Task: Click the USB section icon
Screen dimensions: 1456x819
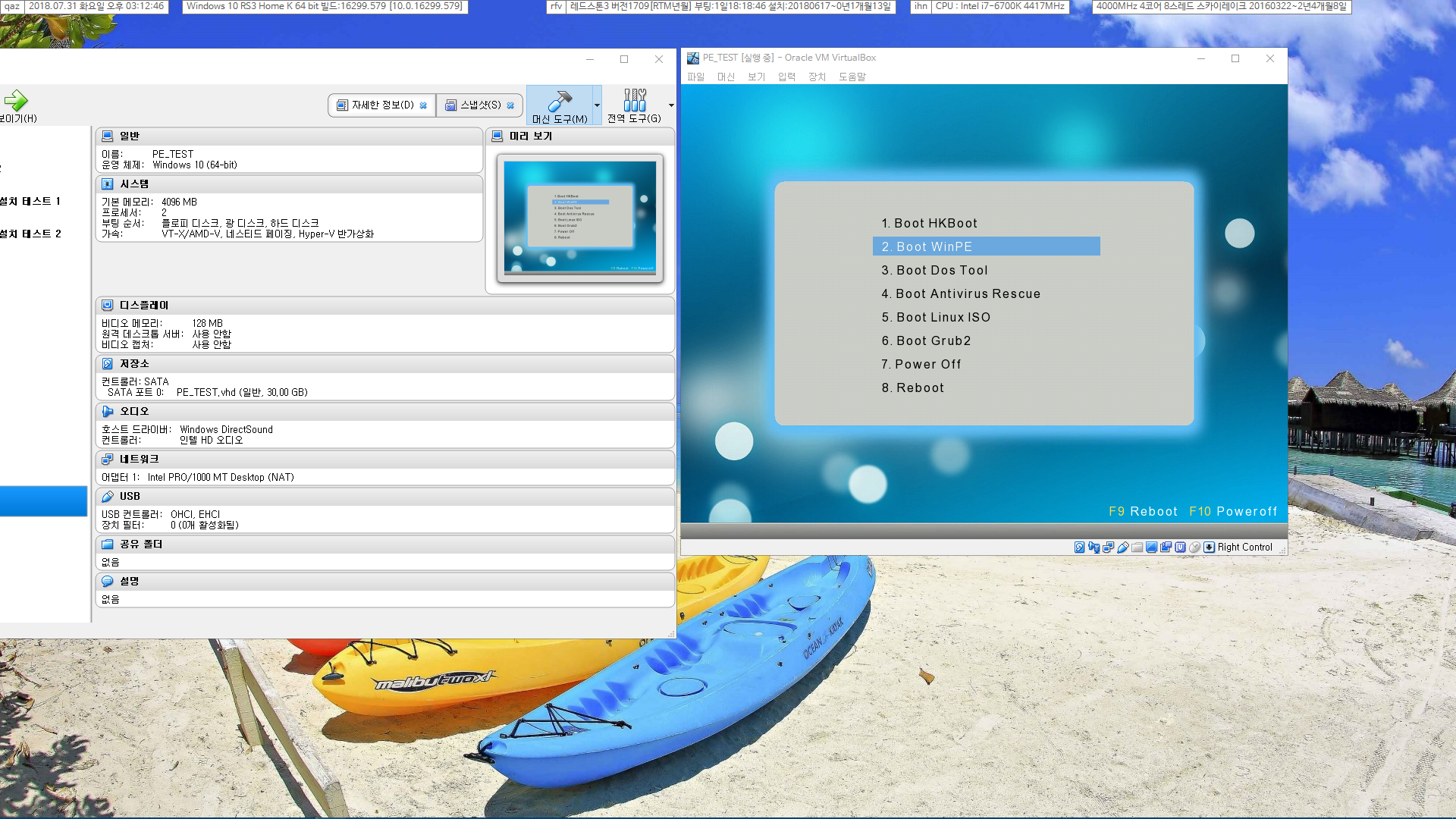Action: coord(108,496)
